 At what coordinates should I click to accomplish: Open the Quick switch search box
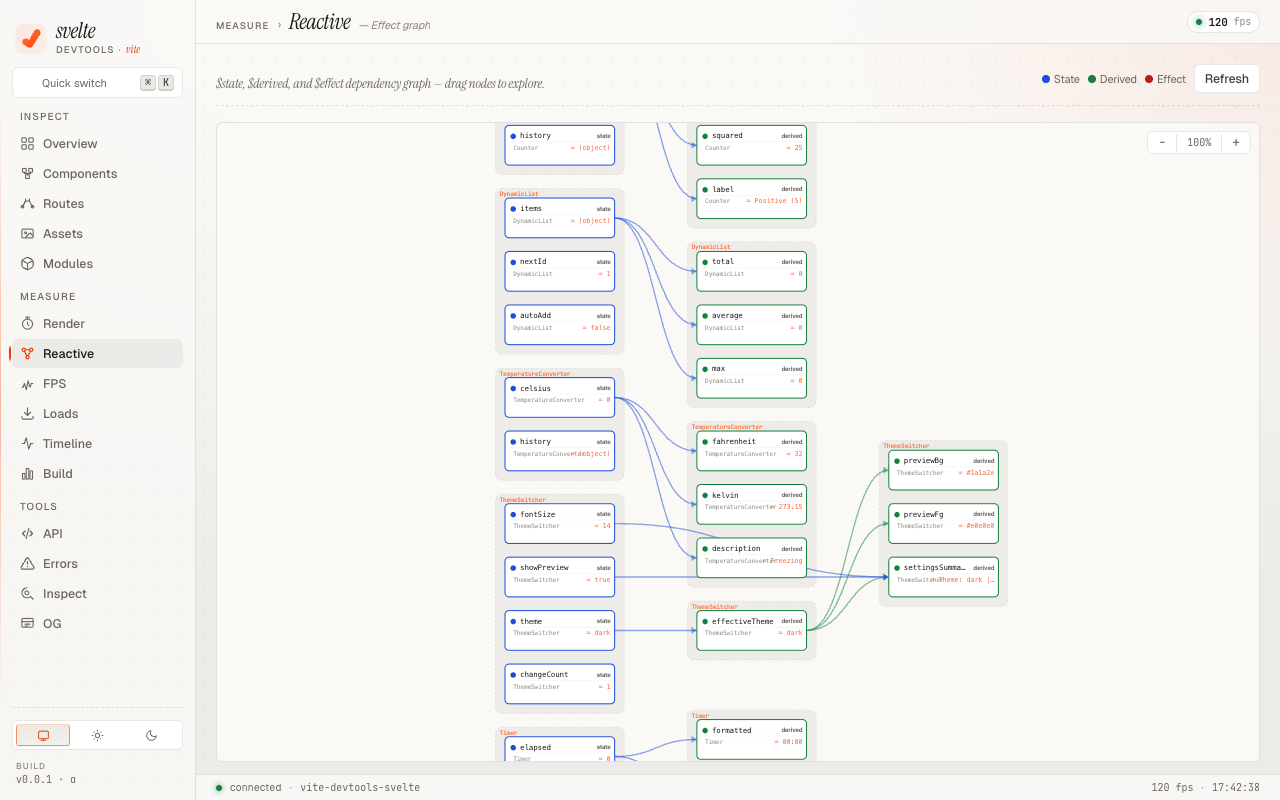pyautogui.click(x=97, y=83)
